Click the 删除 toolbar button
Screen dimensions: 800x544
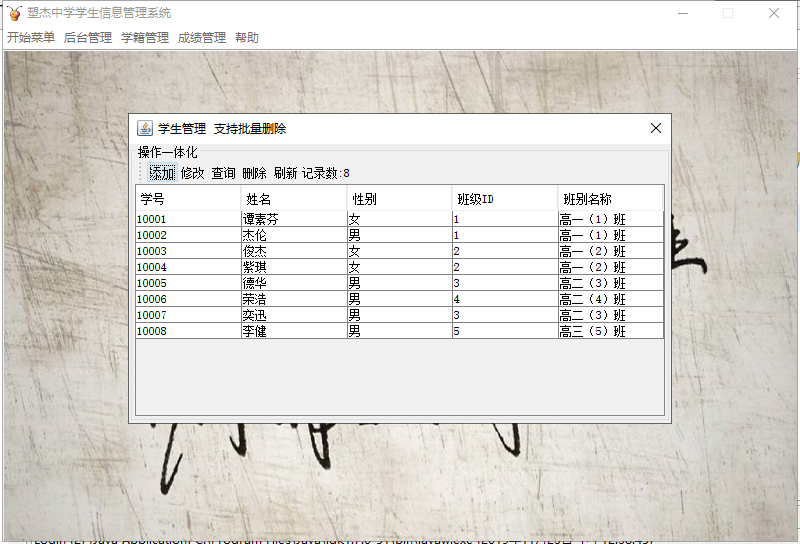tap(254, 173)
